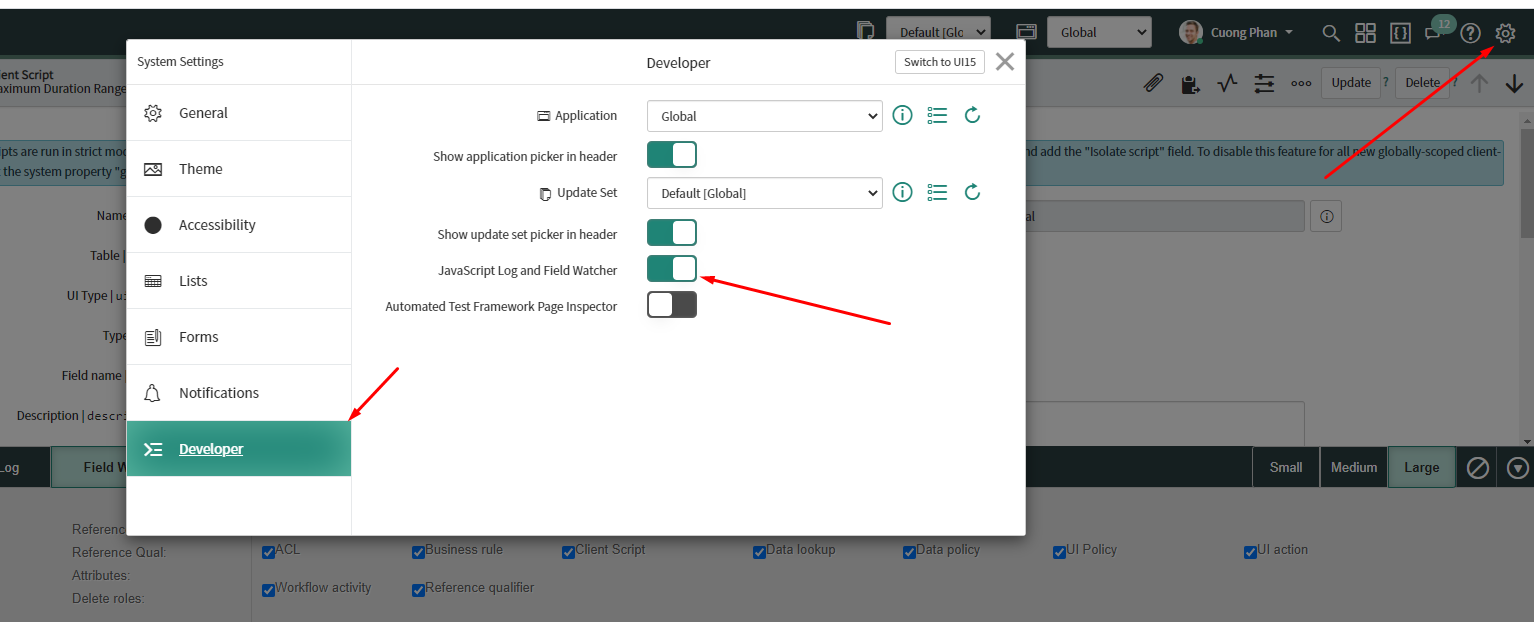Screen dimensions: 1534x622
Task: Click the personalize form sliders icon
Action: (x=1264, y=83)
